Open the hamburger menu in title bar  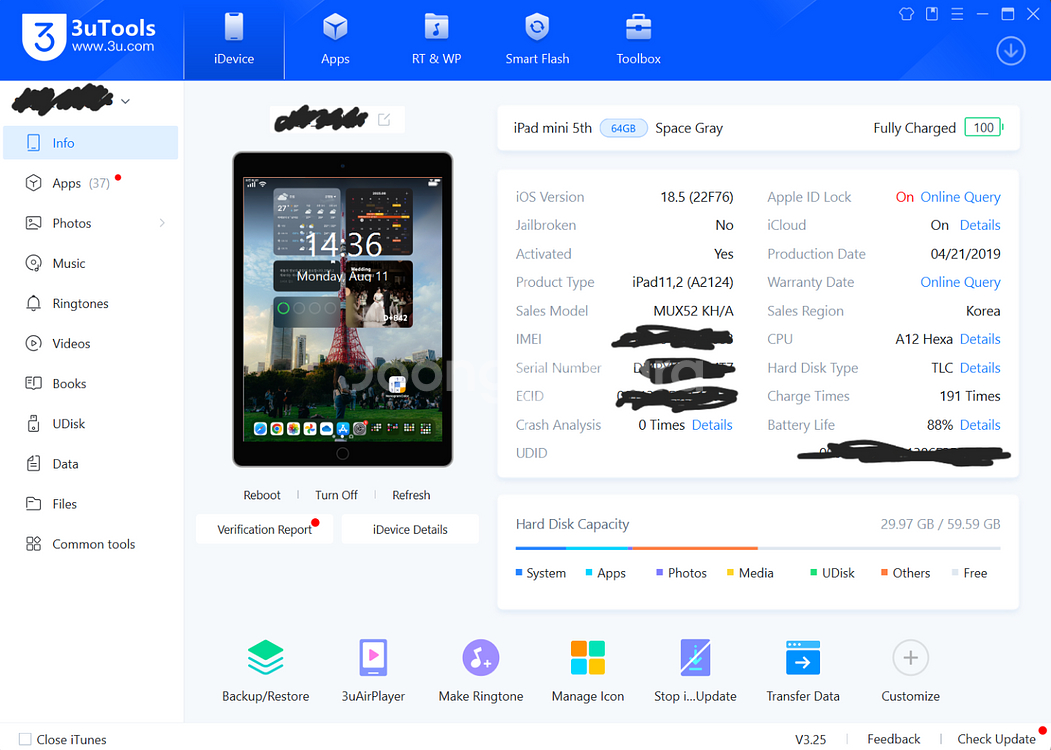tap(957, 13)
